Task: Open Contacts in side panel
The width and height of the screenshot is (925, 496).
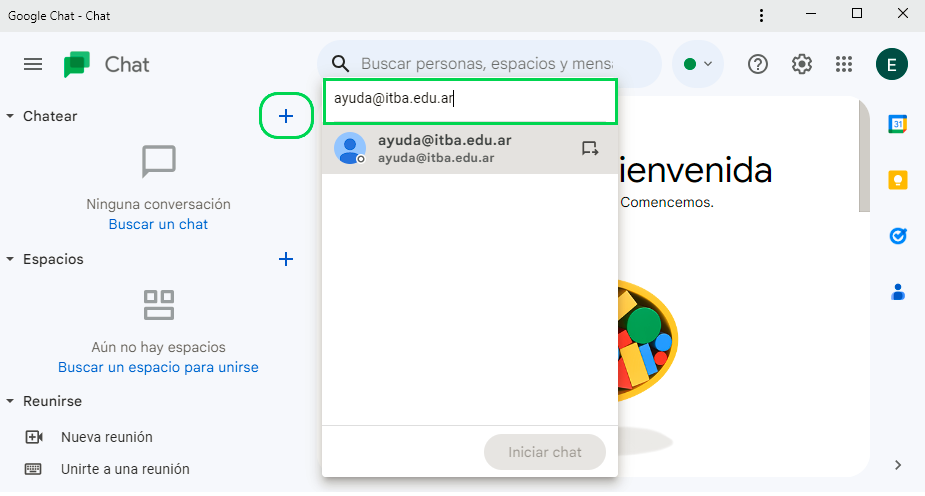Action: [x=898, y=292]
